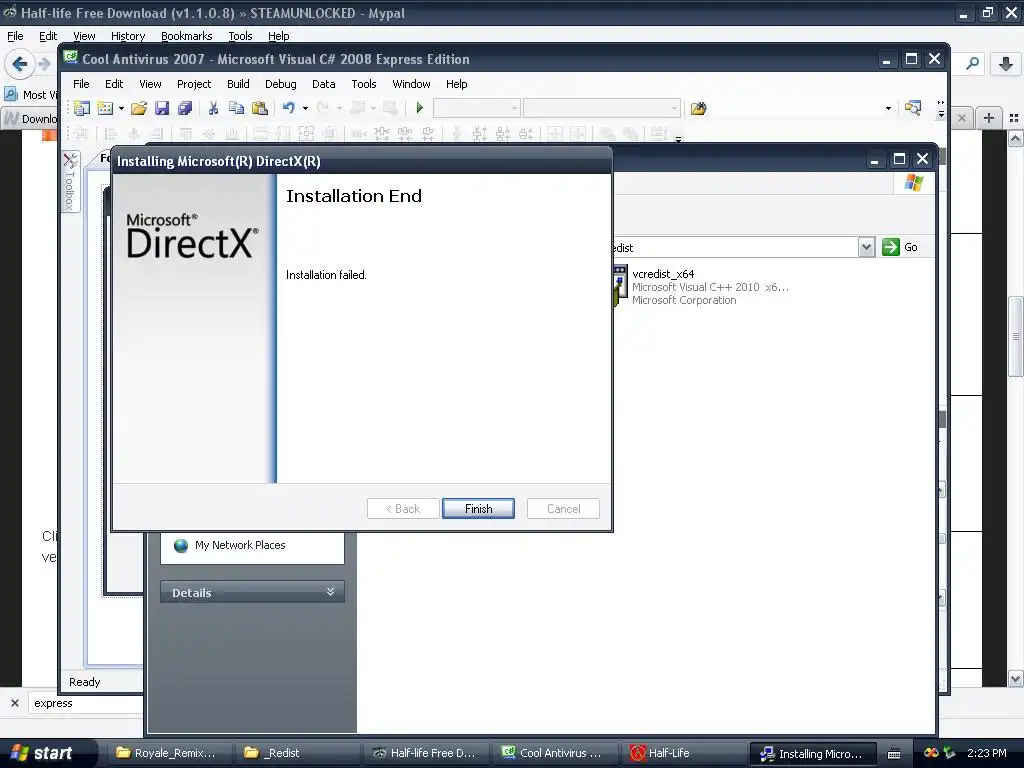Close the Mypal find bar

point(15,703)
